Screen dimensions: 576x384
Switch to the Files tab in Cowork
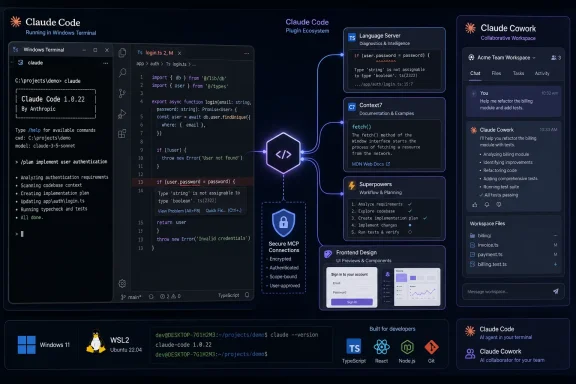[x=496, y=73]
